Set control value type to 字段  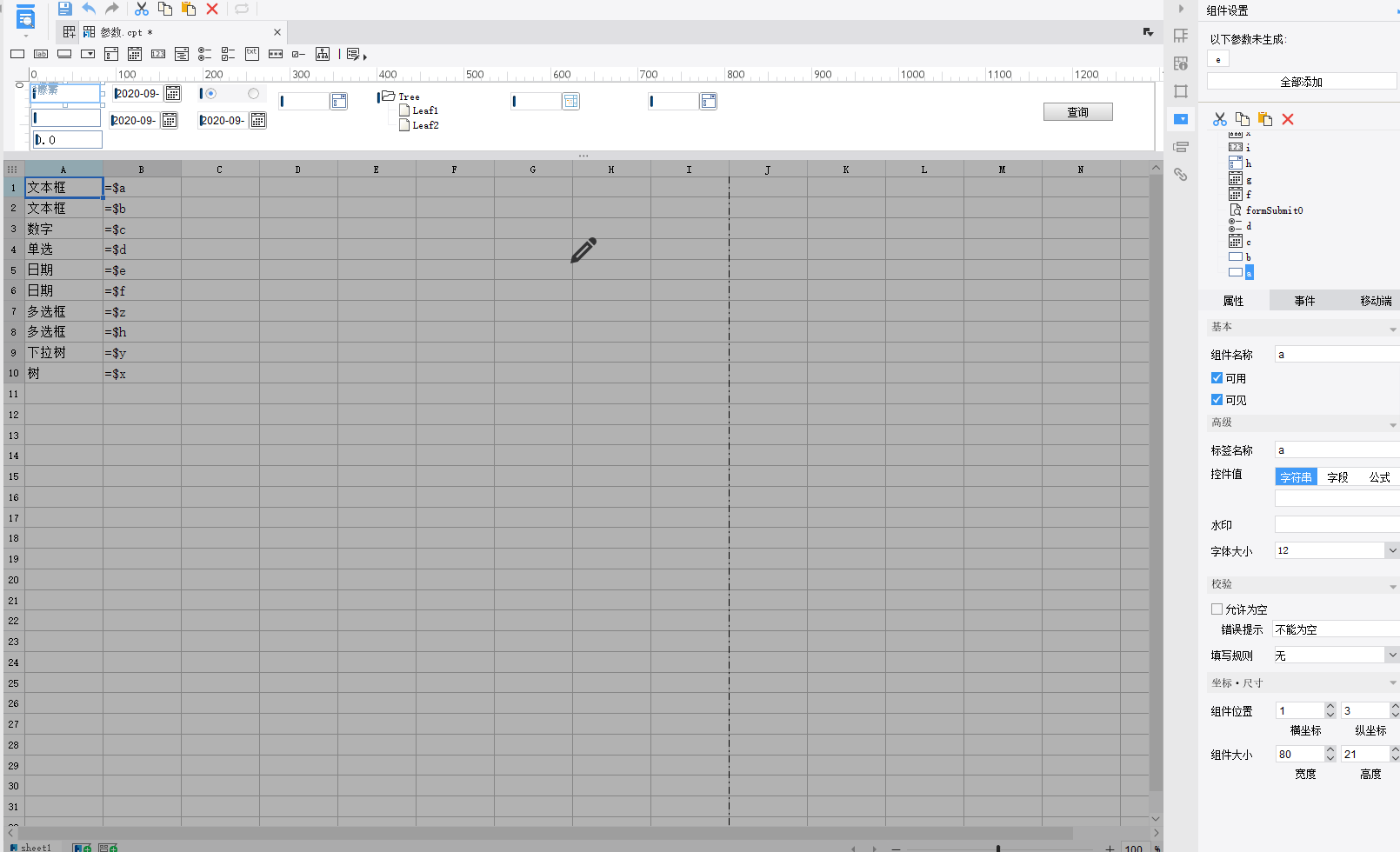point(1337,477)
